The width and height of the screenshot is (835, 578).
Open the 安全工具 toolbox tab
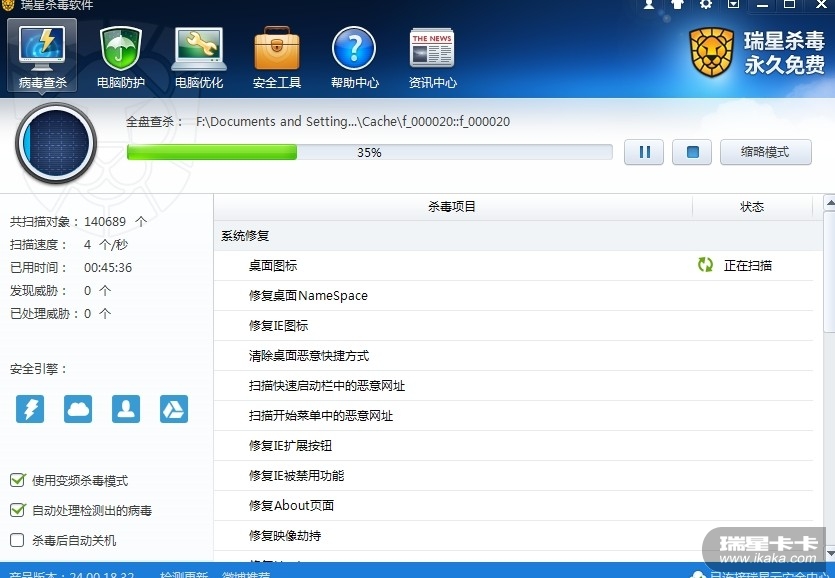(277, 57)
